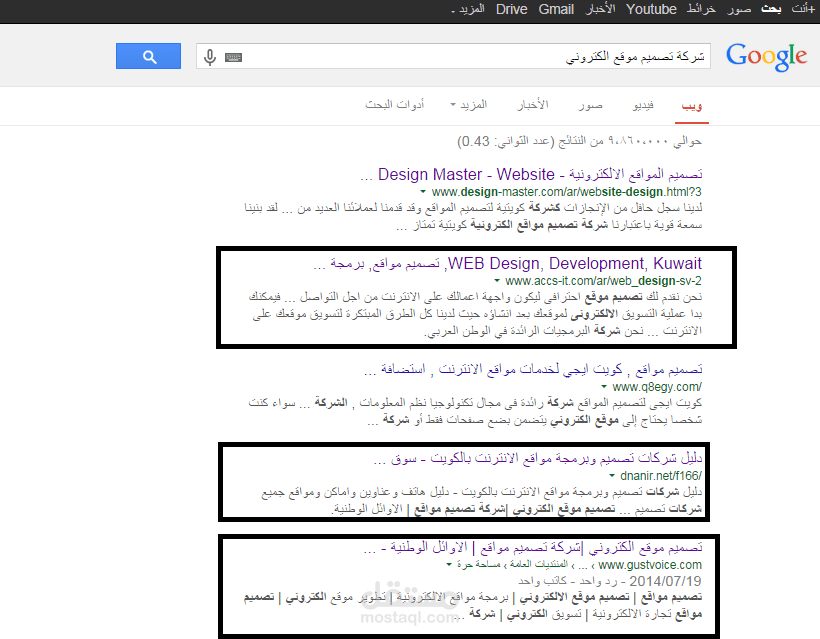Open the on-screen keyboard icon

pos(233,57)
